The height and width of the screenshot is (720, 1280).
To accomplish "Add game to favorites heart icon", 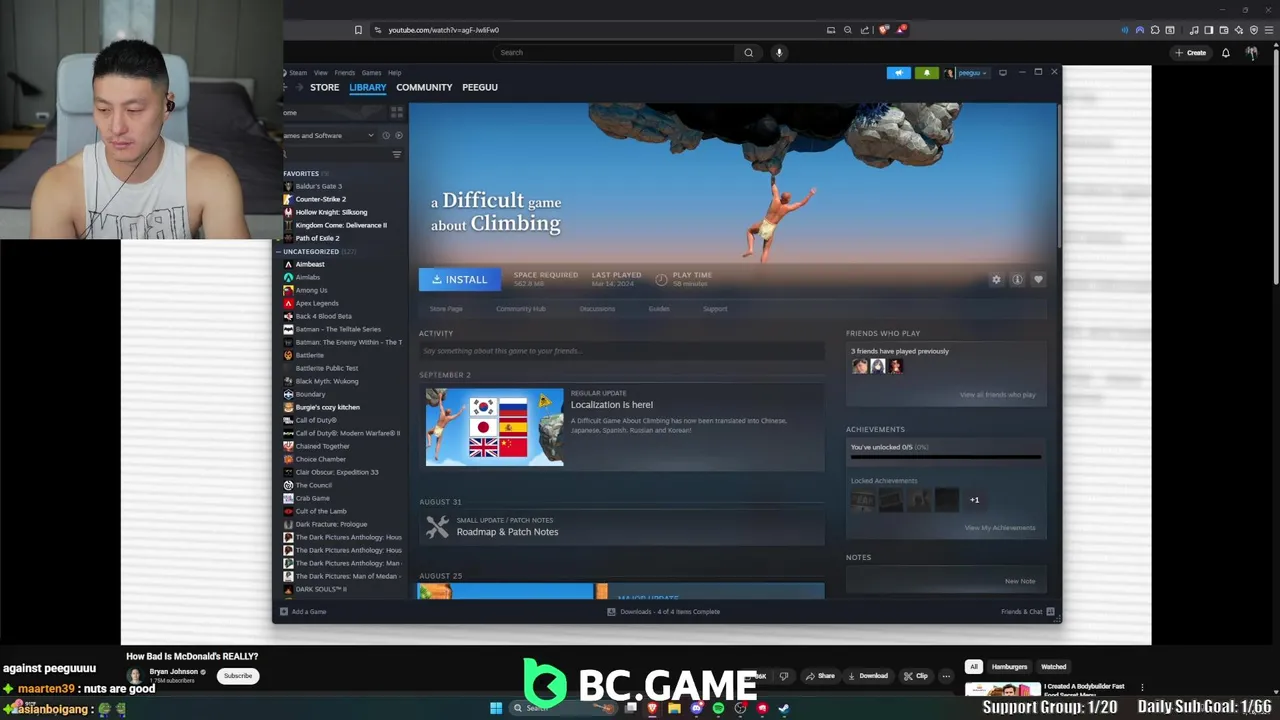I will [1038, 280].
